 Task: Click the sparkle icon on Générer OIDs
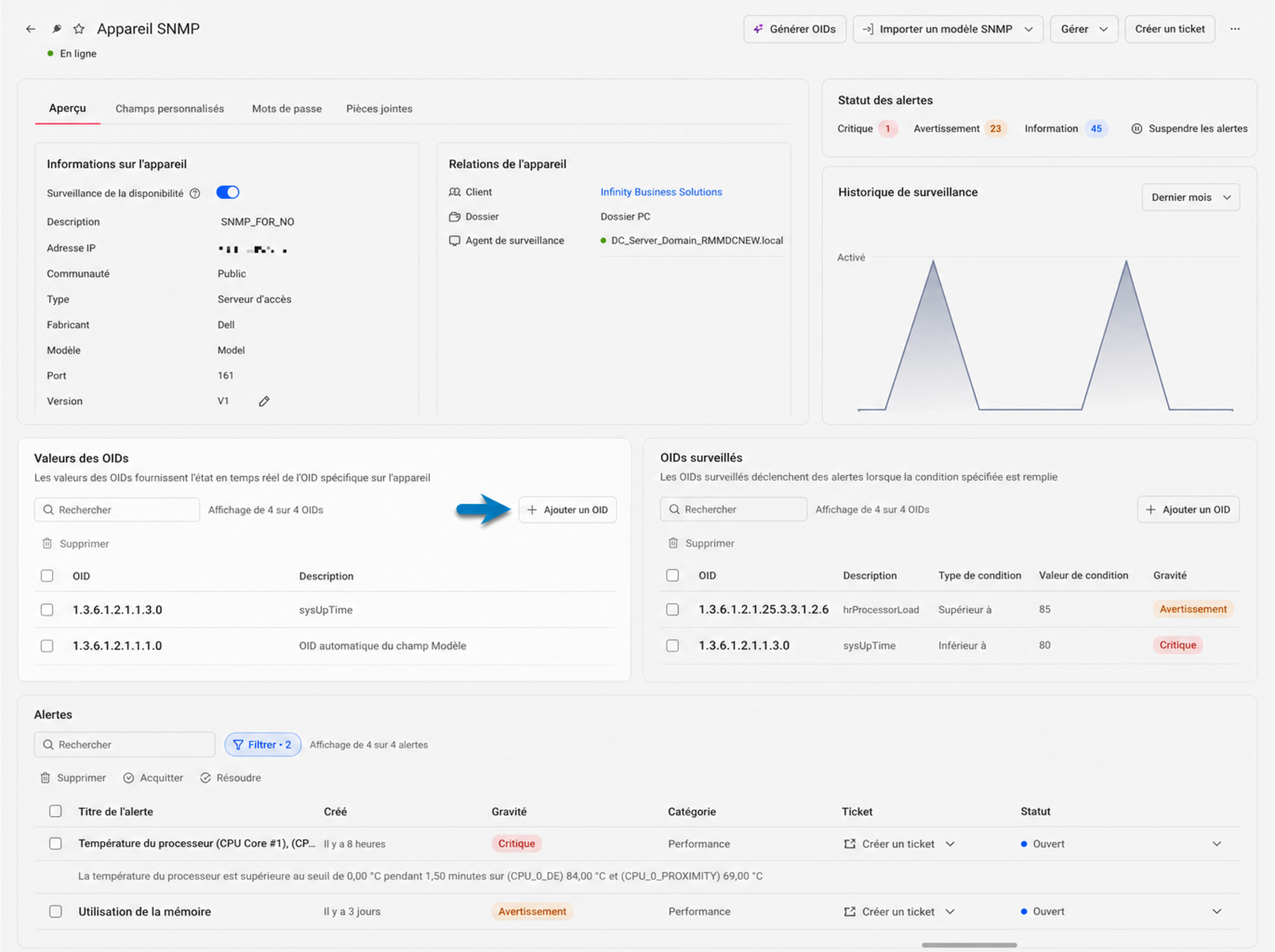tap(758, 29)
